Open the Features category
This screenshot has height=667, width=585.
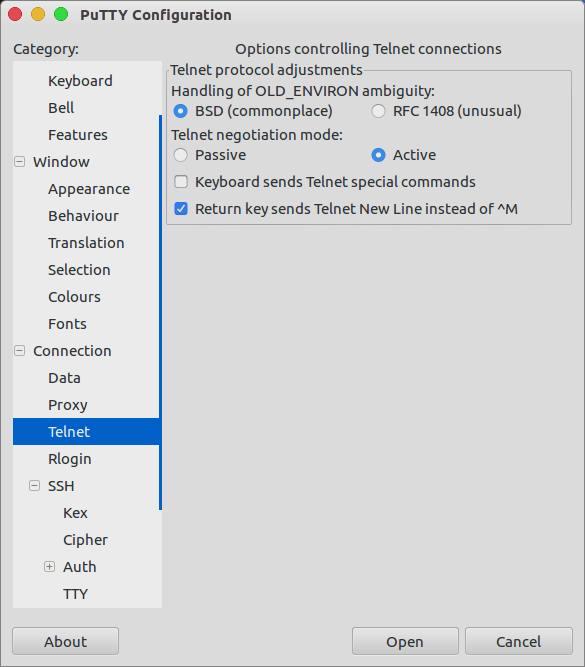pos(78,135)
